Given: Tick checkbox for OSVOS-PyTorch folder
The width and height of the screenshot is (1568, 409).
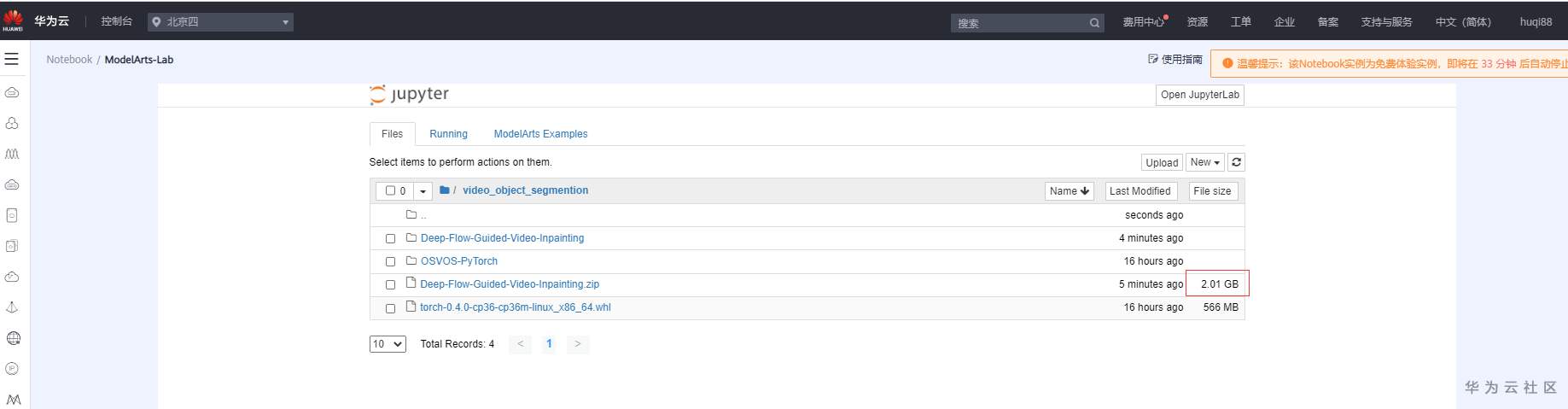Looking at the screenshot, I should coord(390,262).
